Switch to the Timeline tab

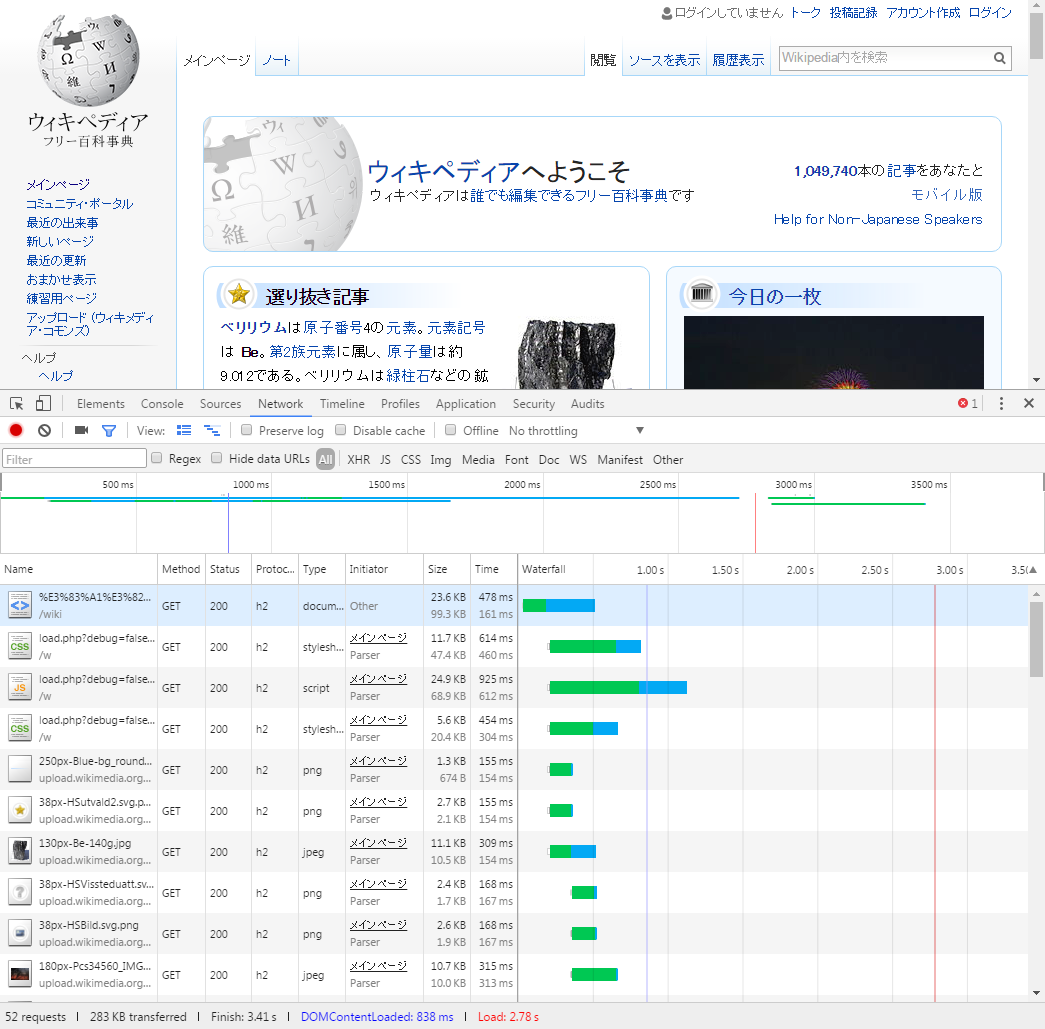[342, 404]
